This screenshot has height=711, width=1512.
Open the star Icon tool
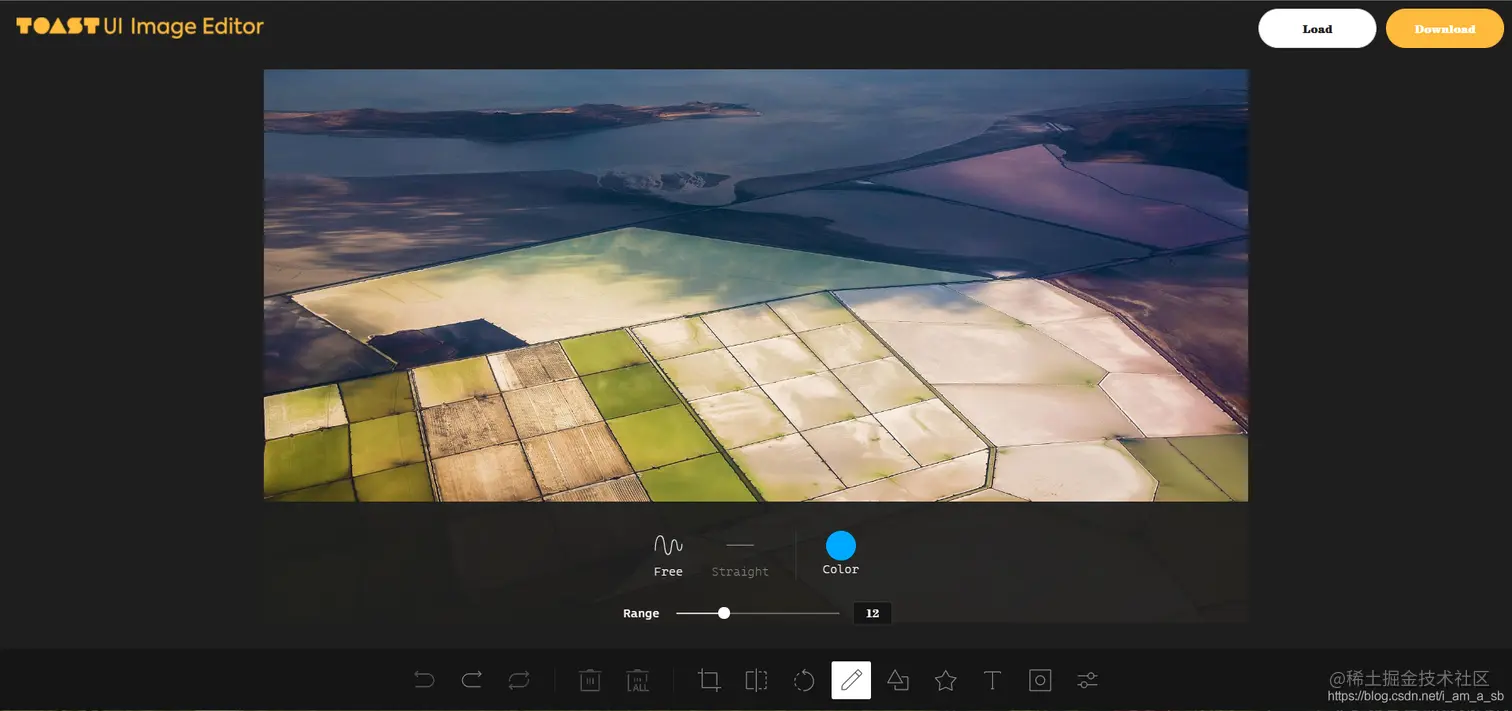[945, 681]
